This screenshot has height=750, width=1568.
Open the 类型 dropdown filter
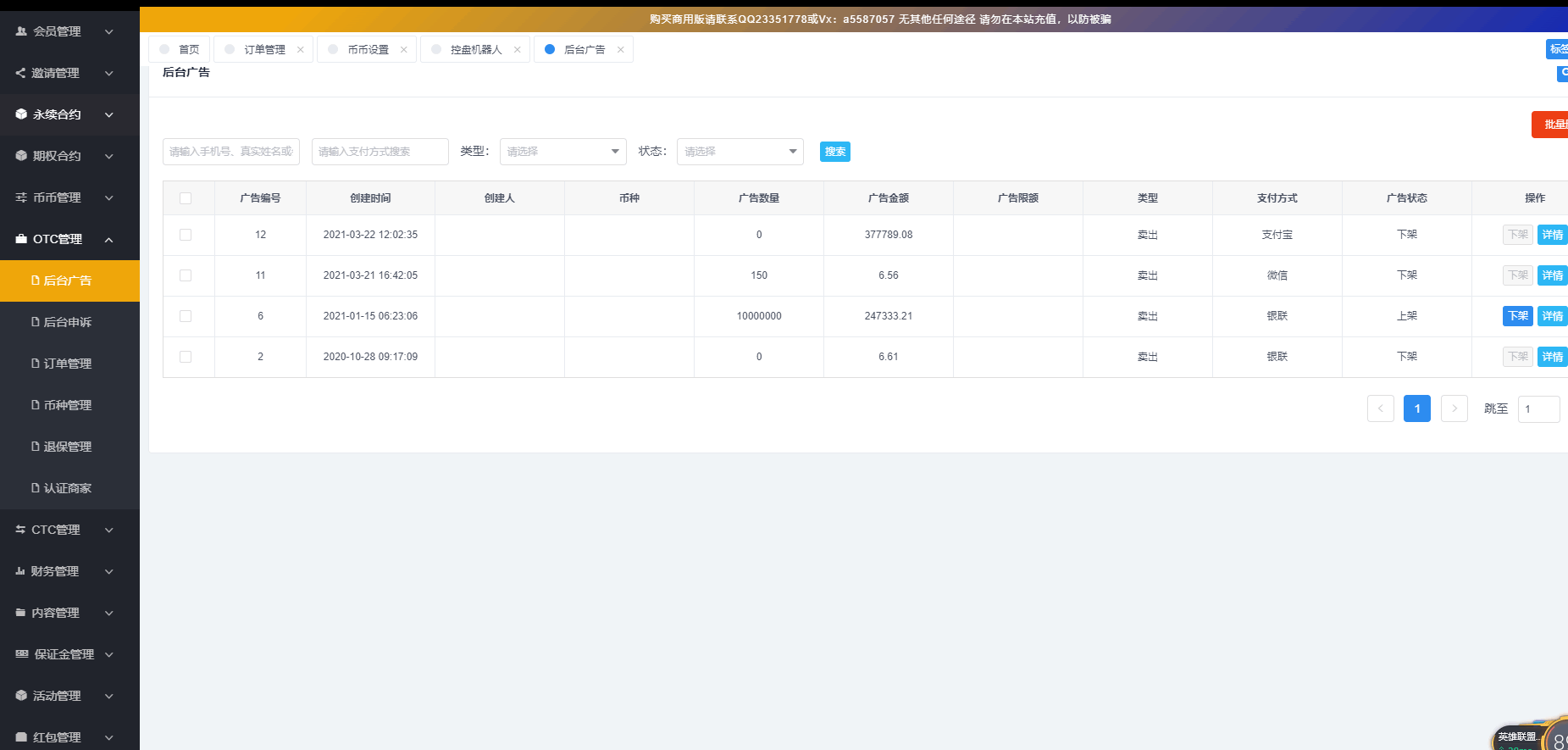click(562, 152)
